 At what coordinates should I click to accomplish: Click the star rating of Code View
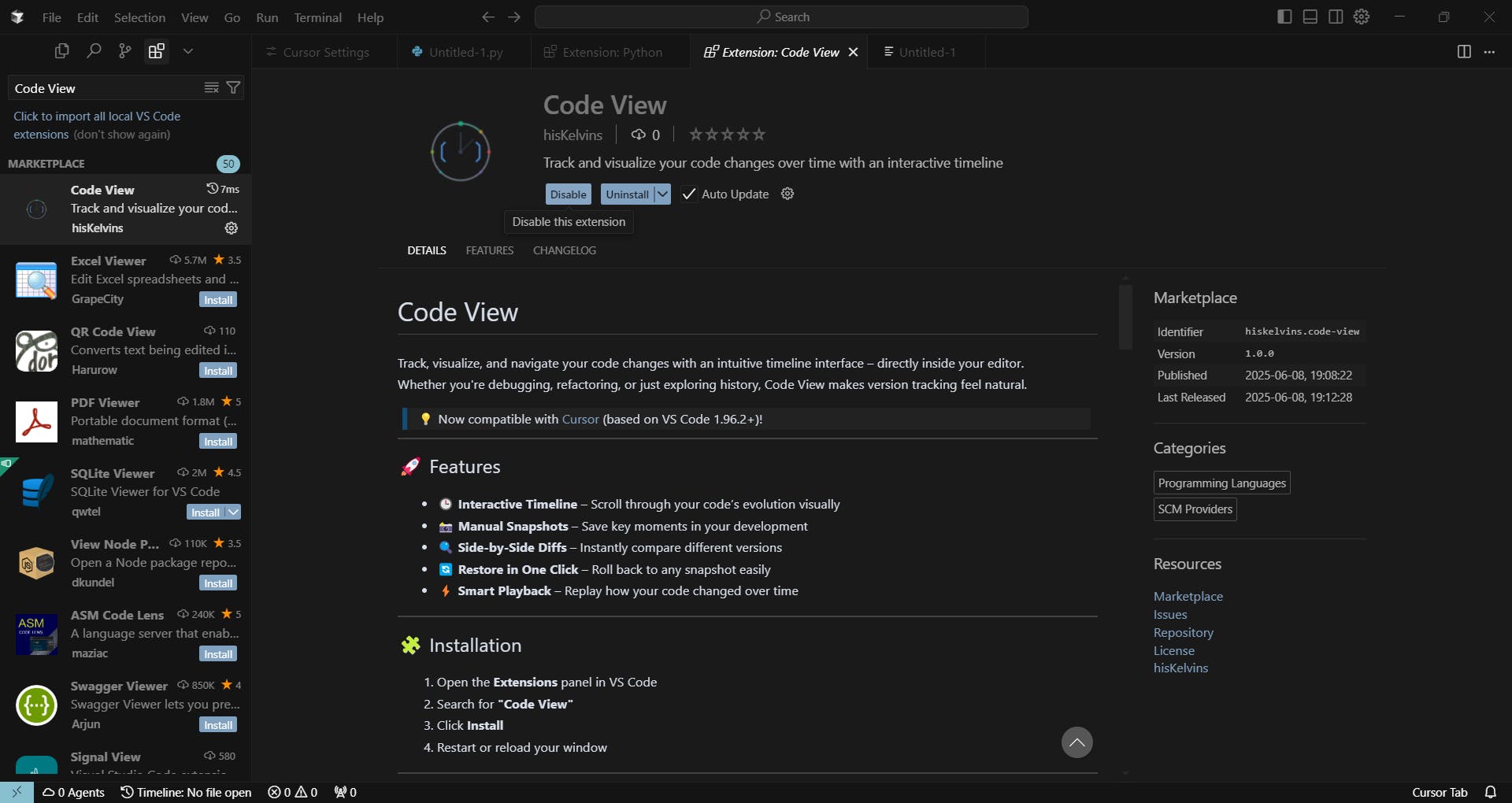(727, 135)
